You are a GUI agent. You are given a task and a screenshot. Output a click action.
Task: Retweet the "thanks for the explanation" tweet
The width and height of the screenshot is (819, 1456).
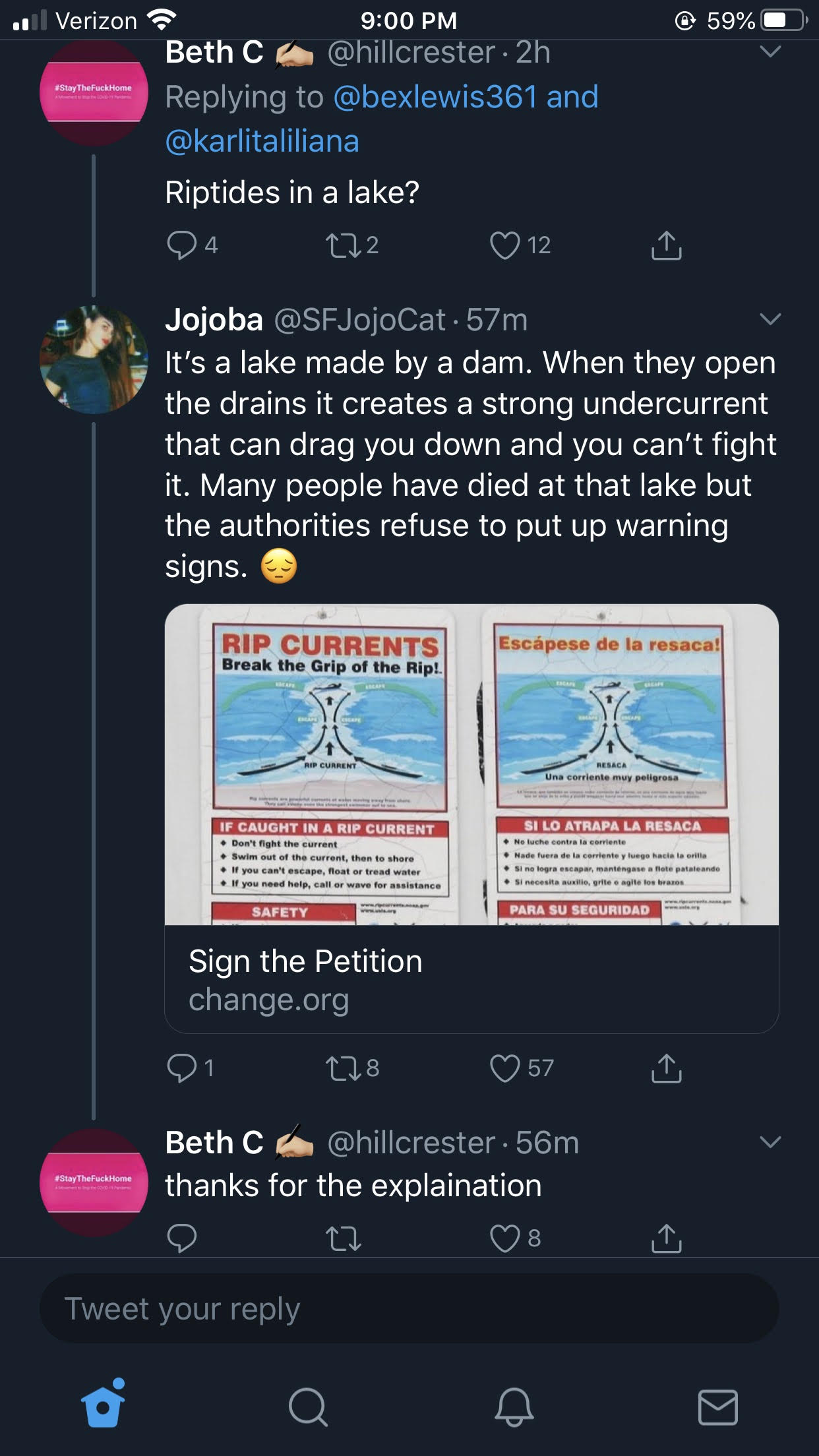point(344,1238)
